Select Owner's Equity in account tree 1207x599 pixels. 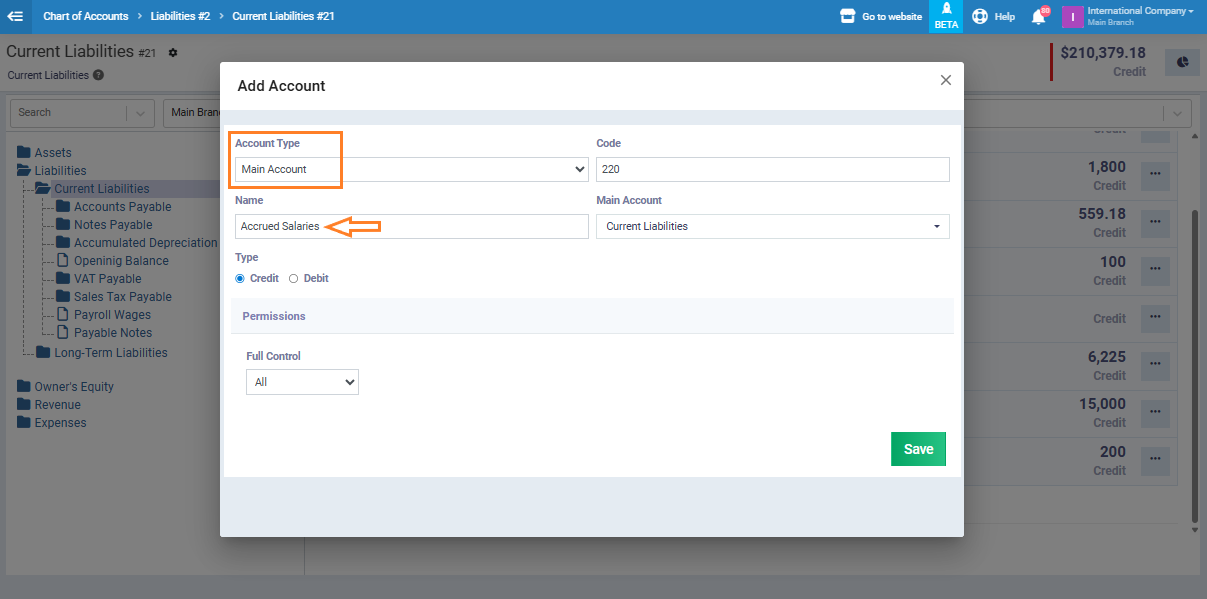[74, 387]
